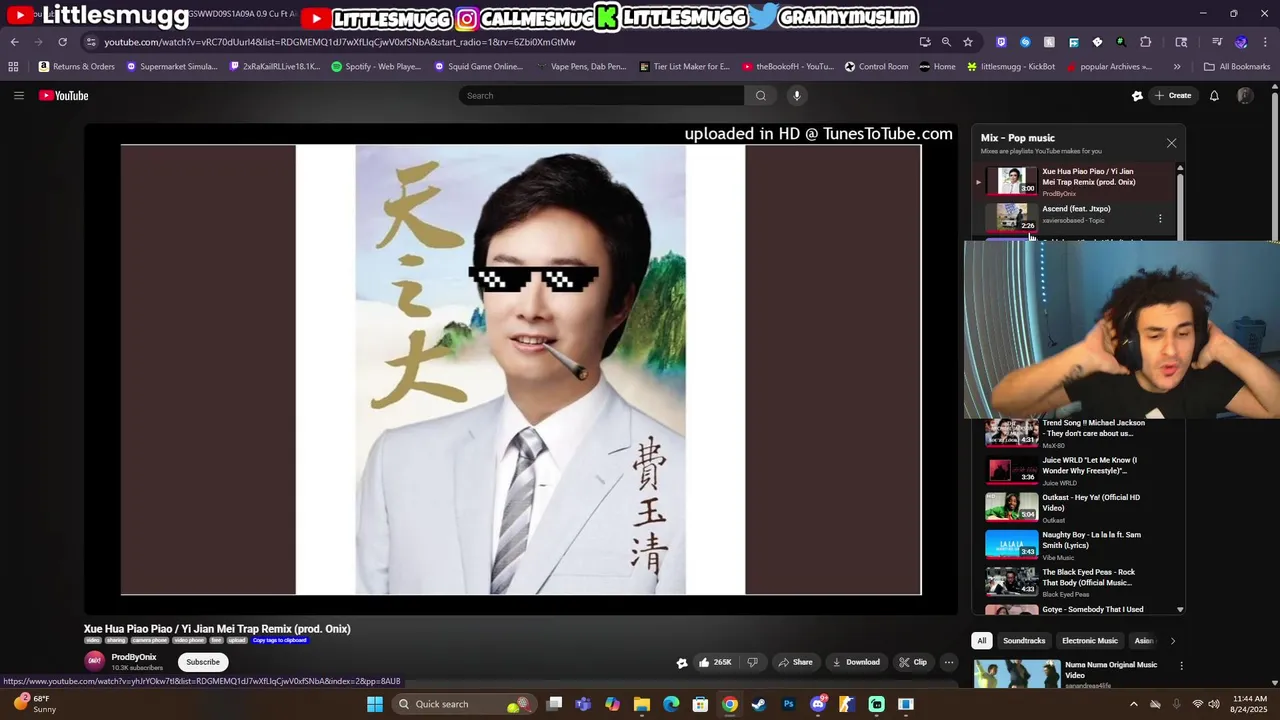Open the littlesmugg - KickBot bookmark
The width and height of the screenshot is (1280, 720).
click(x=1010, y=67)
